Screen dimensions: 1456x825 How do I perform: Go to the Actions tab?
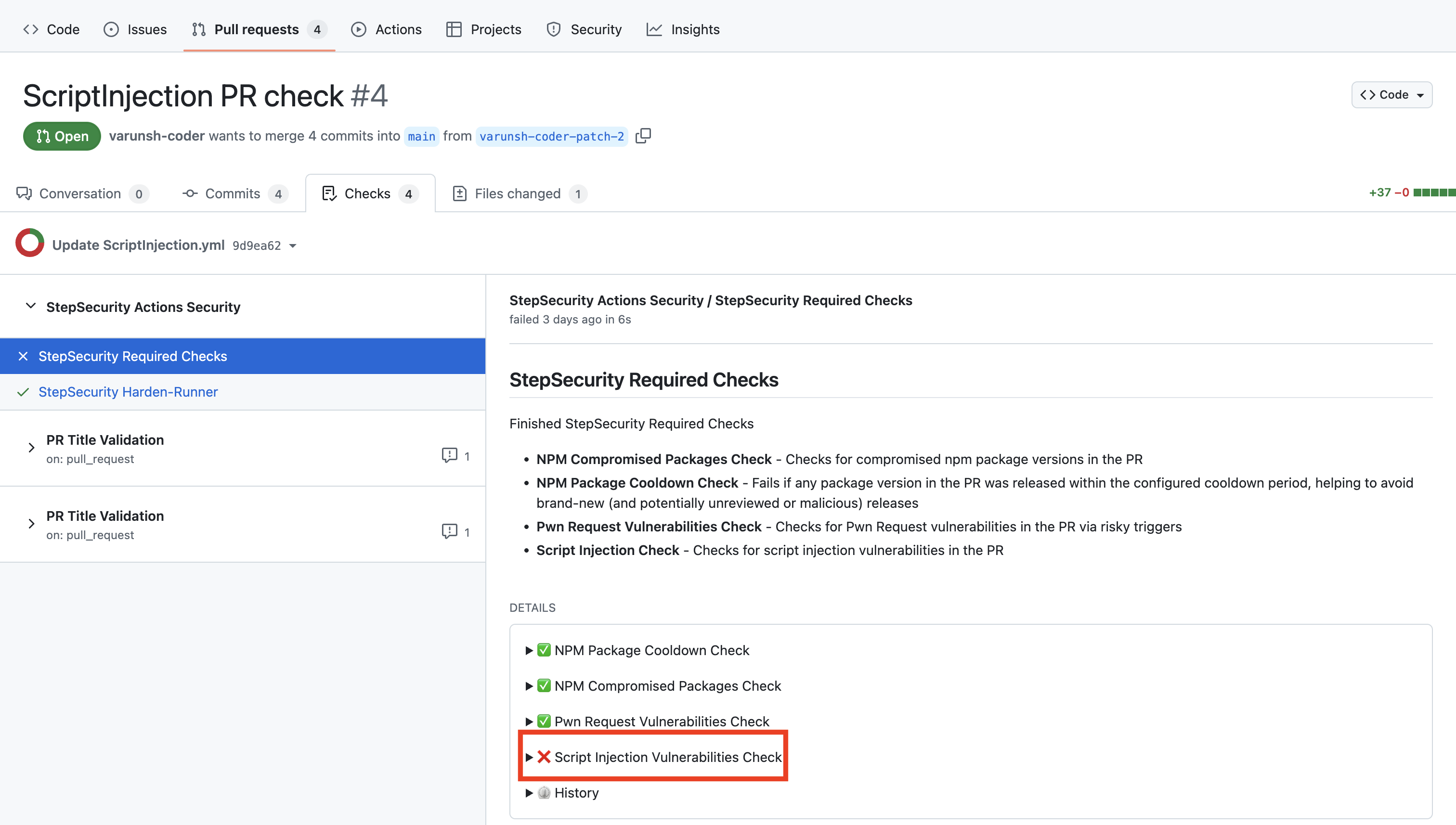387,29
